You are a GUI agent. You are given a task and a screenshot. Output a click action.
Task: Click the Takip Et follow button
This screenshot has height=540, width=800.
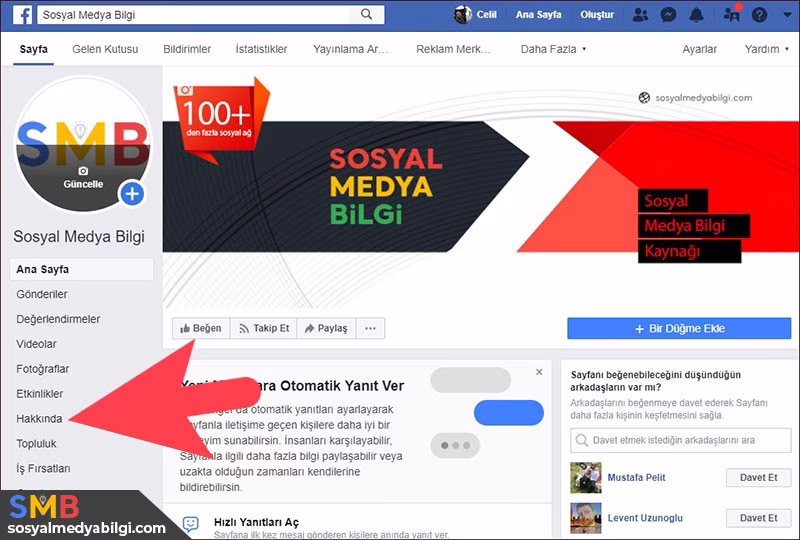tap(264, 329)
